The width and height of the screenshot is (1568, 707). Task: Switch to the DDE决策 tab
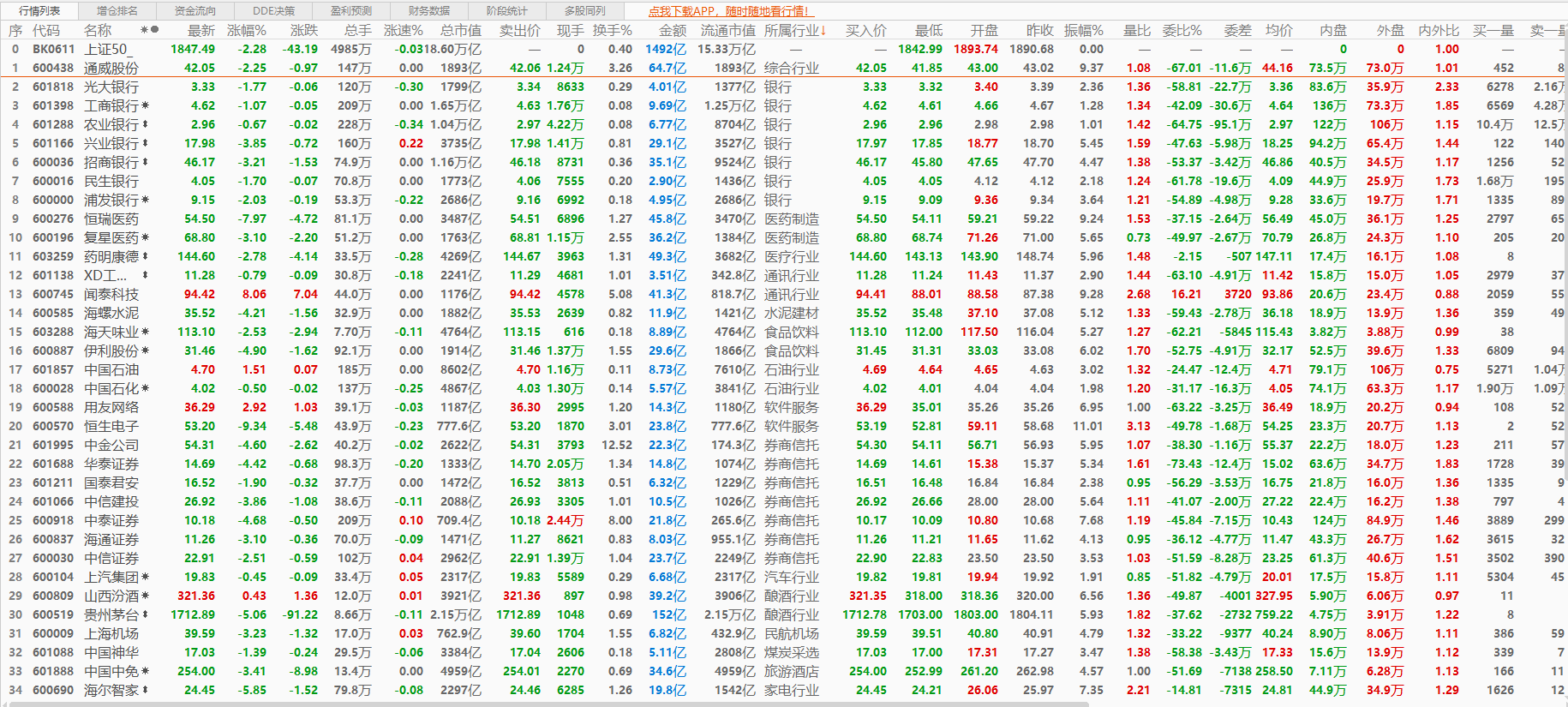(x=273, y=11)
